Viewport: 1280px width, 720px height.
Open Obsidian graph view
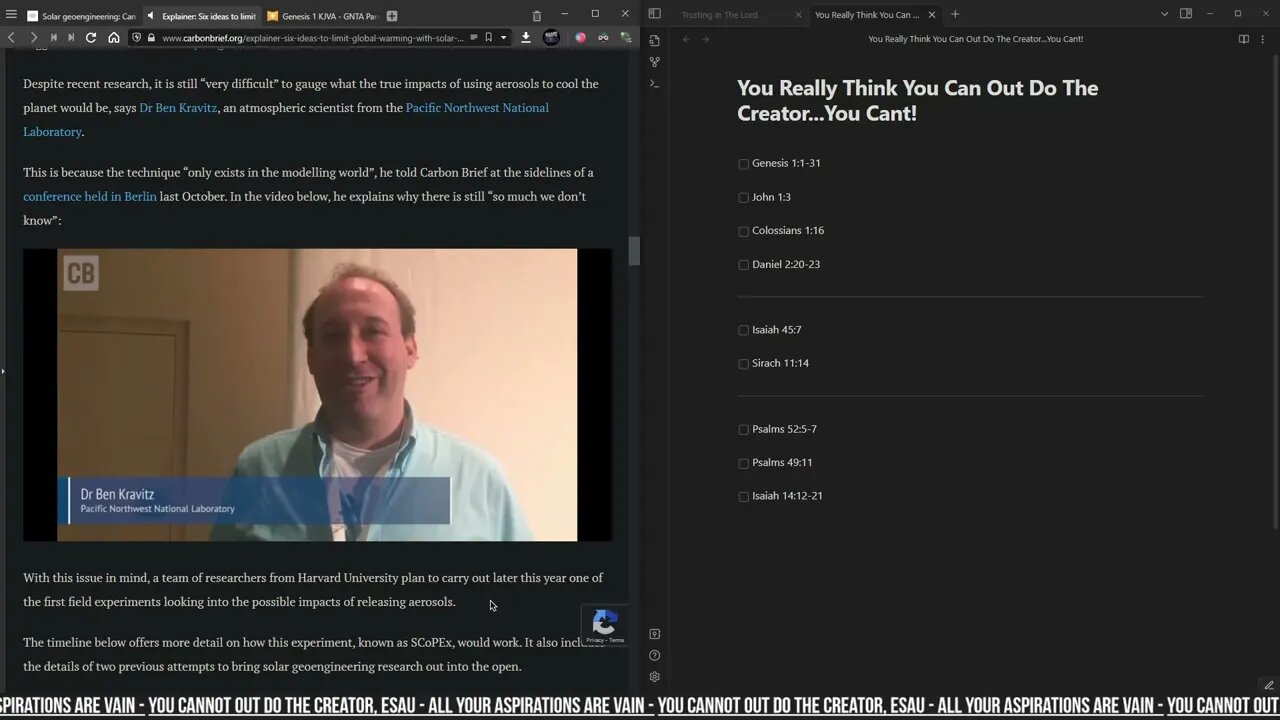point(654,62)
